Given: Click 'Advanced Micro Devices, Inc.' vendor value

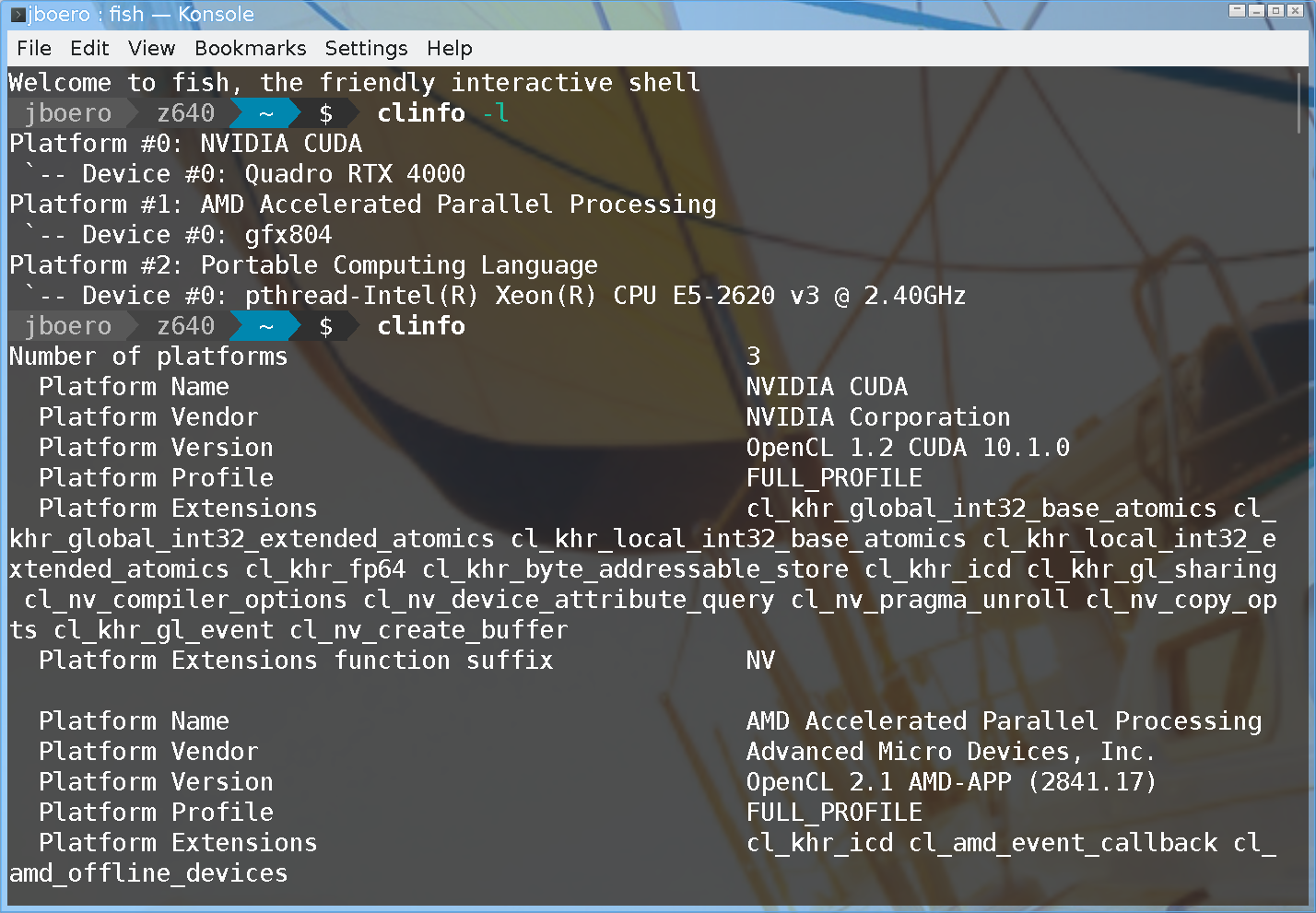Looking at the screenshot, I should [950, 752].
